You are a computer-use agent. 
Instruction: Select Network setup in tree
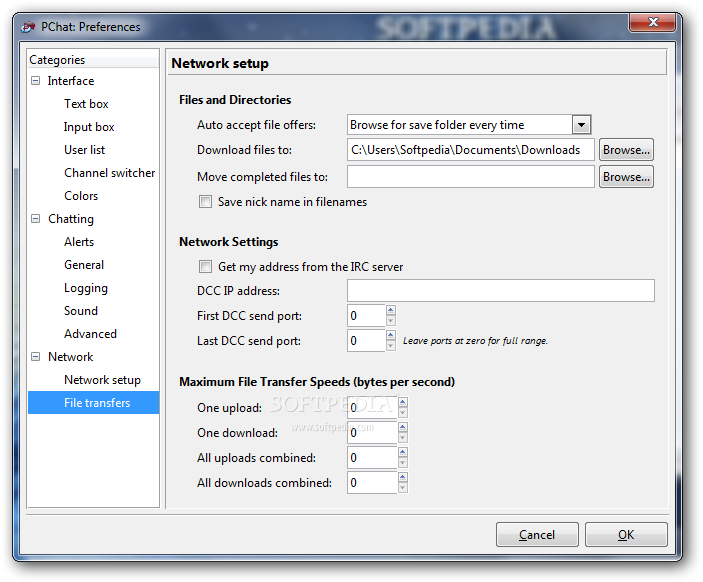[x=102, y=380]
